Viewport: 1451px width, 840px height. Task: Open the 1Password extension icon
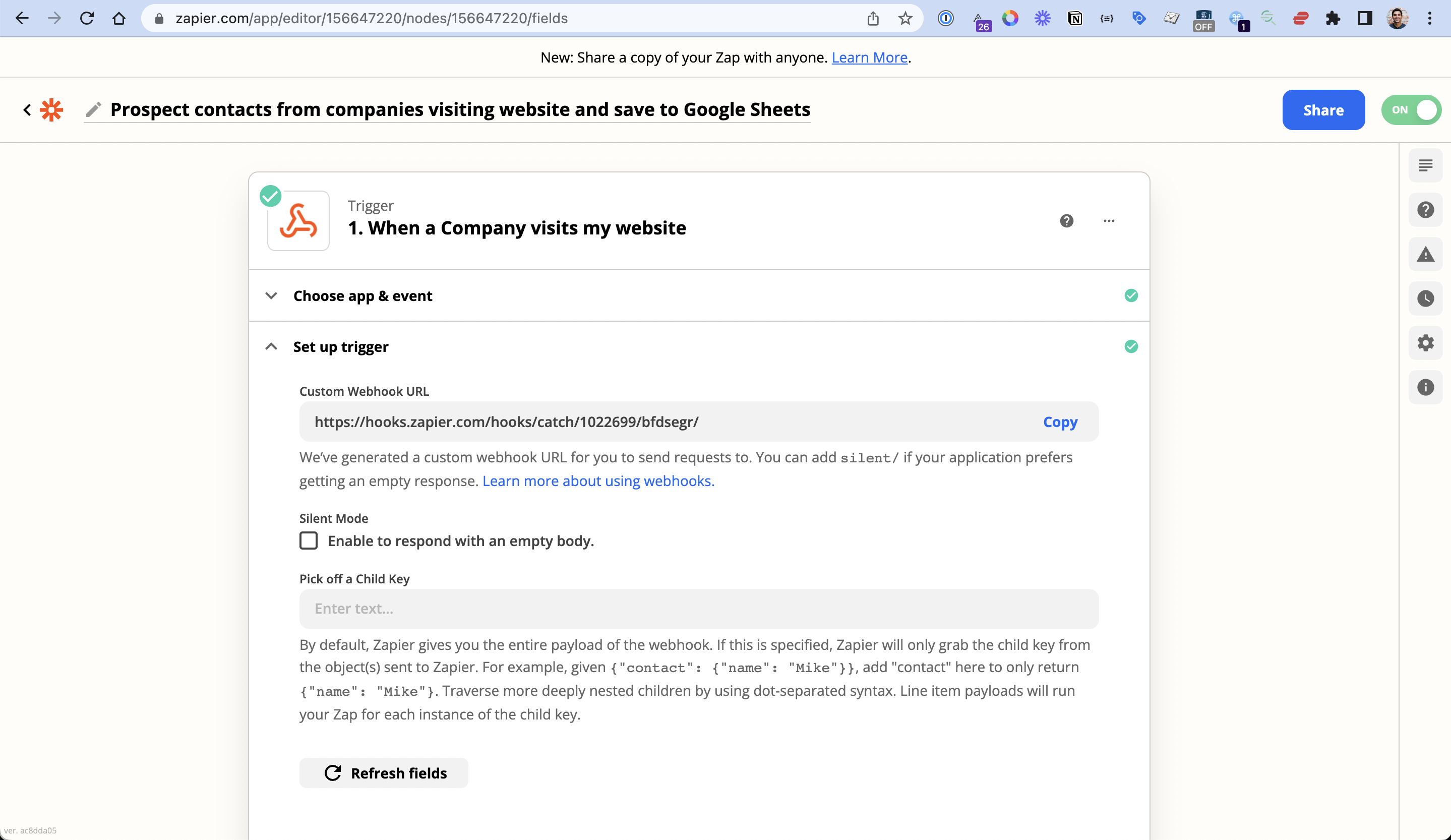pyautogui.click(x=945, y=19)
